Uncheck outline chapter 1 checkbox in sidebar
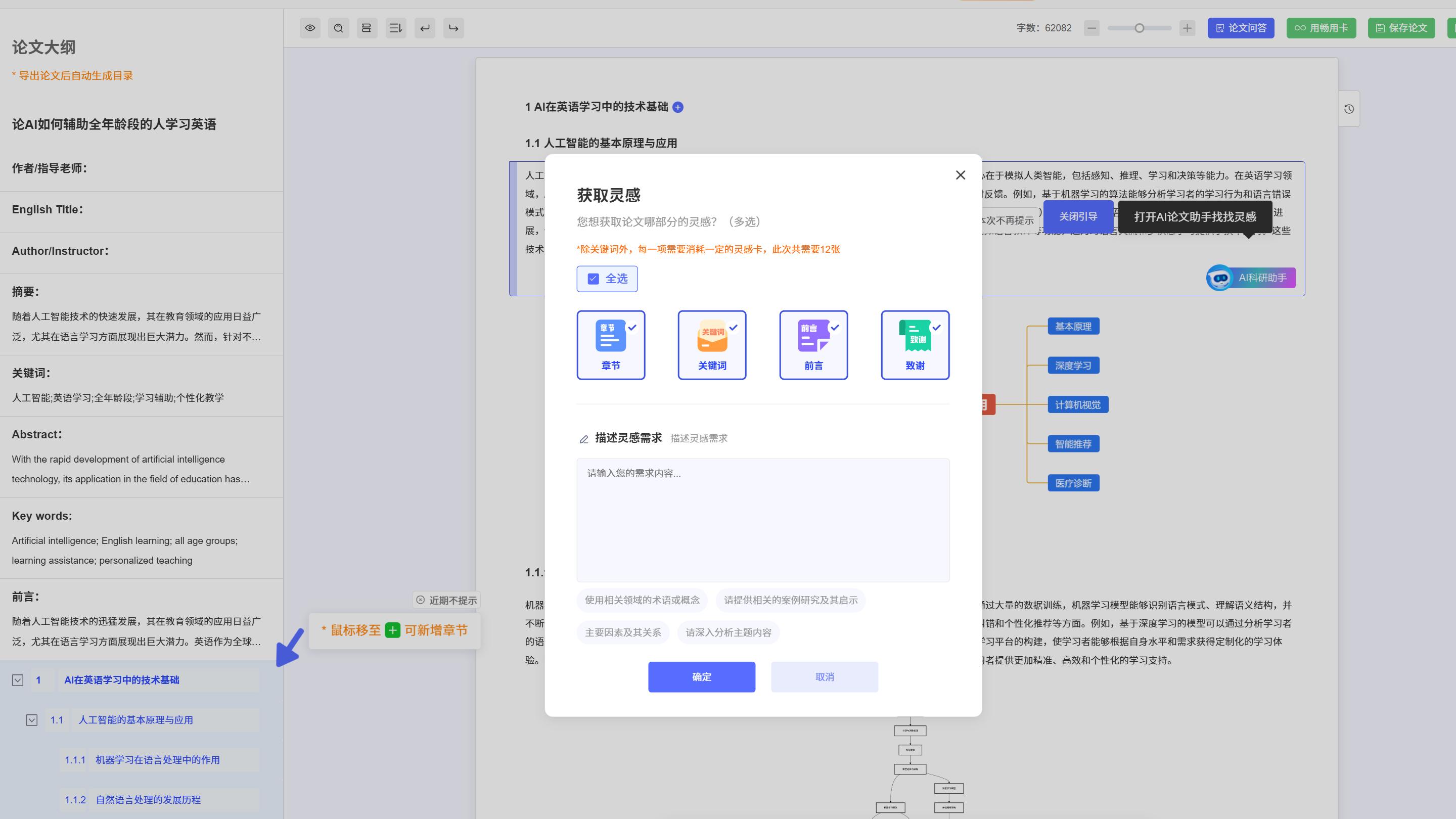Screen dimensions: 1456x819 click(17, 680)
